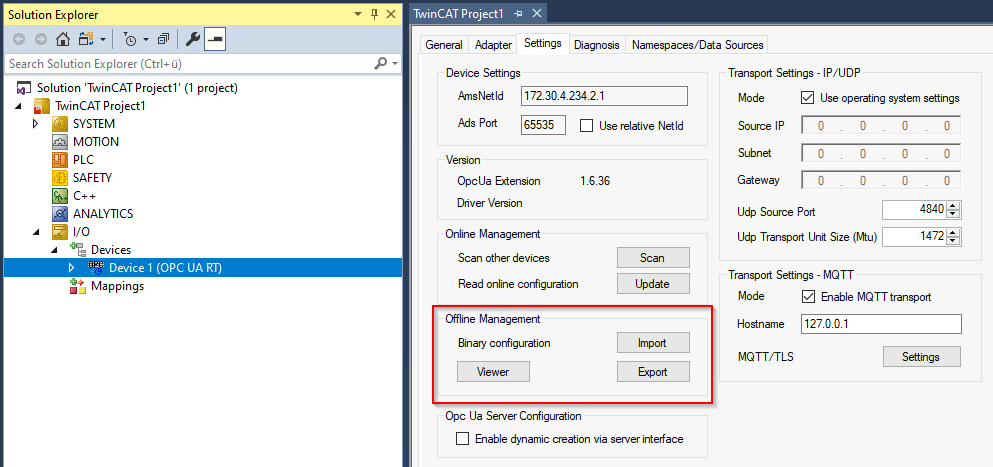Image resolution: width=993 pixels, height=467 pixels.
Task: Uncheck Use operating system settings
Action: [807, 98]
